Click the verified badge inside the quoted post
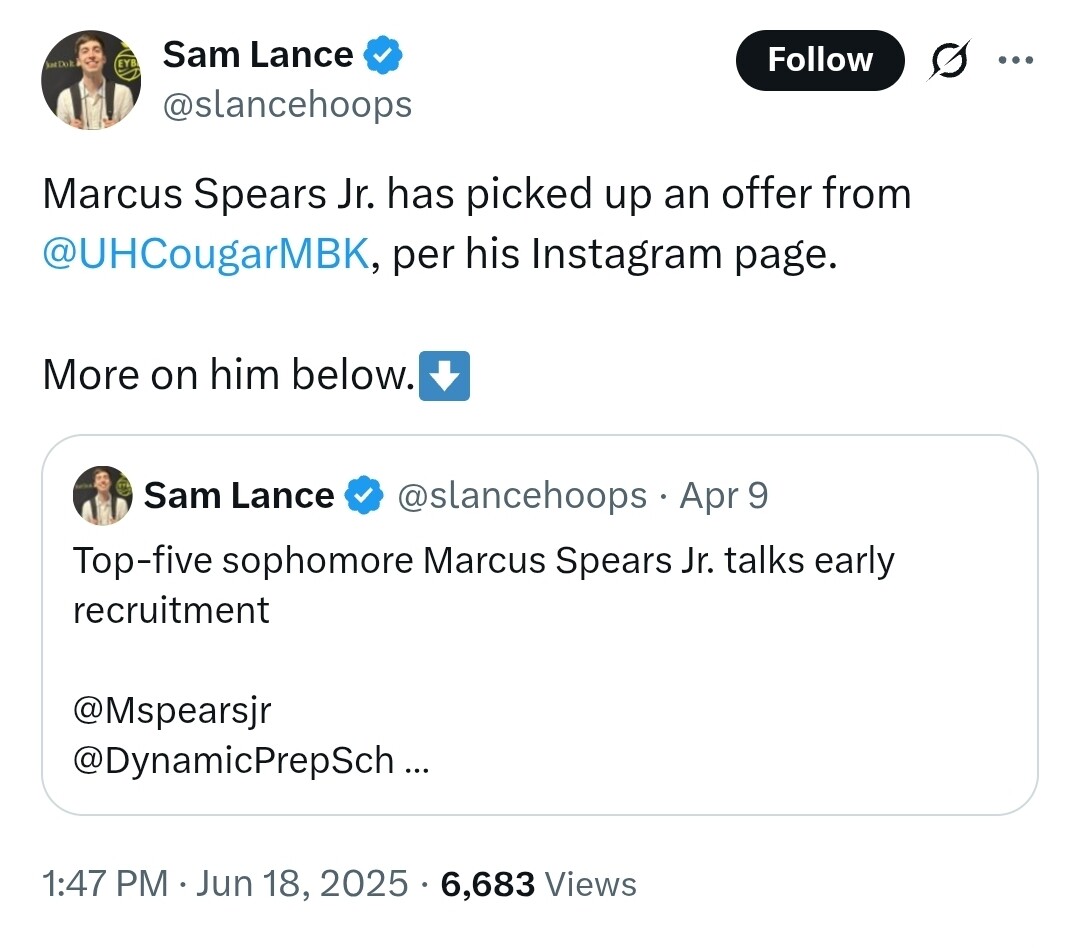Viewport: 1079px width, 948px height. point(365,495)
